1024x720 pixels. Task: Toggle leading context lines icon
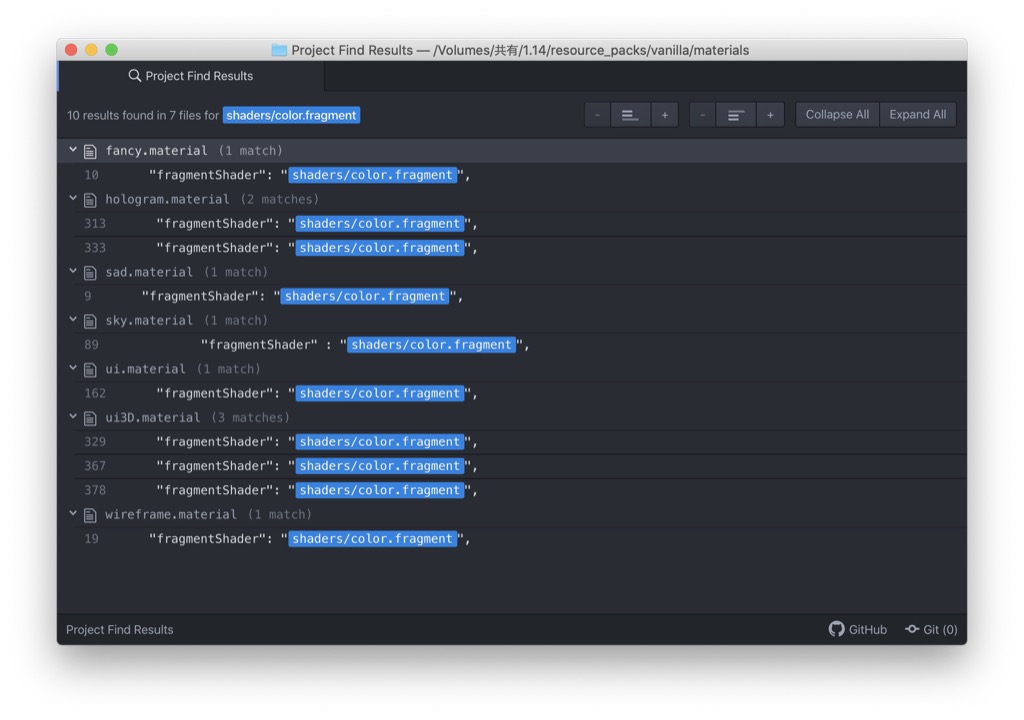[630, 115]
